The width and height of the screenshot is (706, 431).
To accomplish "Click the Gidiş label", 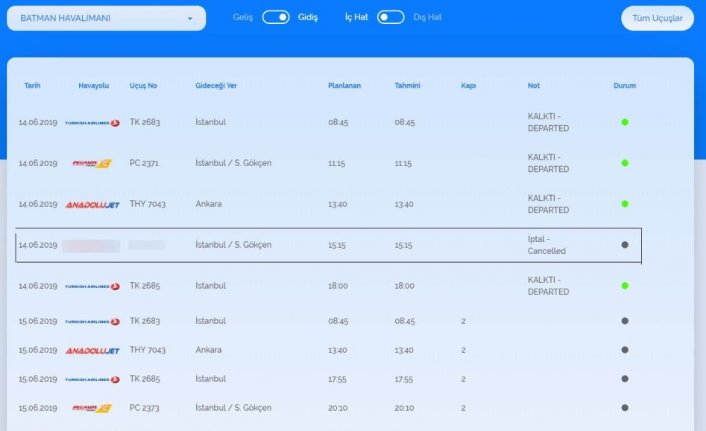I will tap(308, 17).
